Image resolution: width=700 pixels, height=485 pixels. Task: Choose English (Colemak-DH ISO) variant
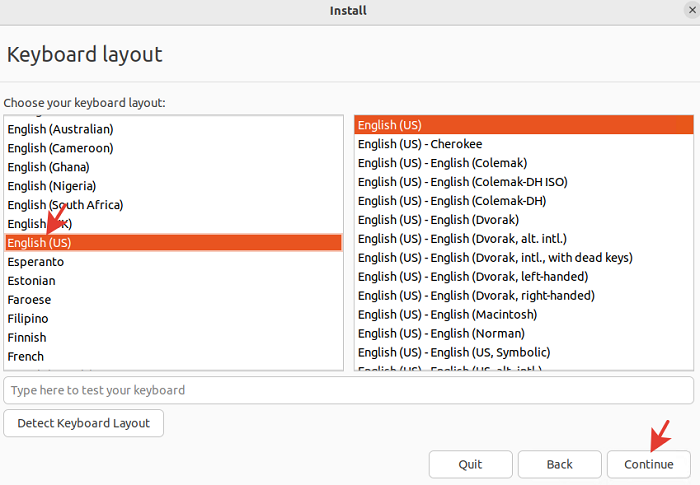524,182
